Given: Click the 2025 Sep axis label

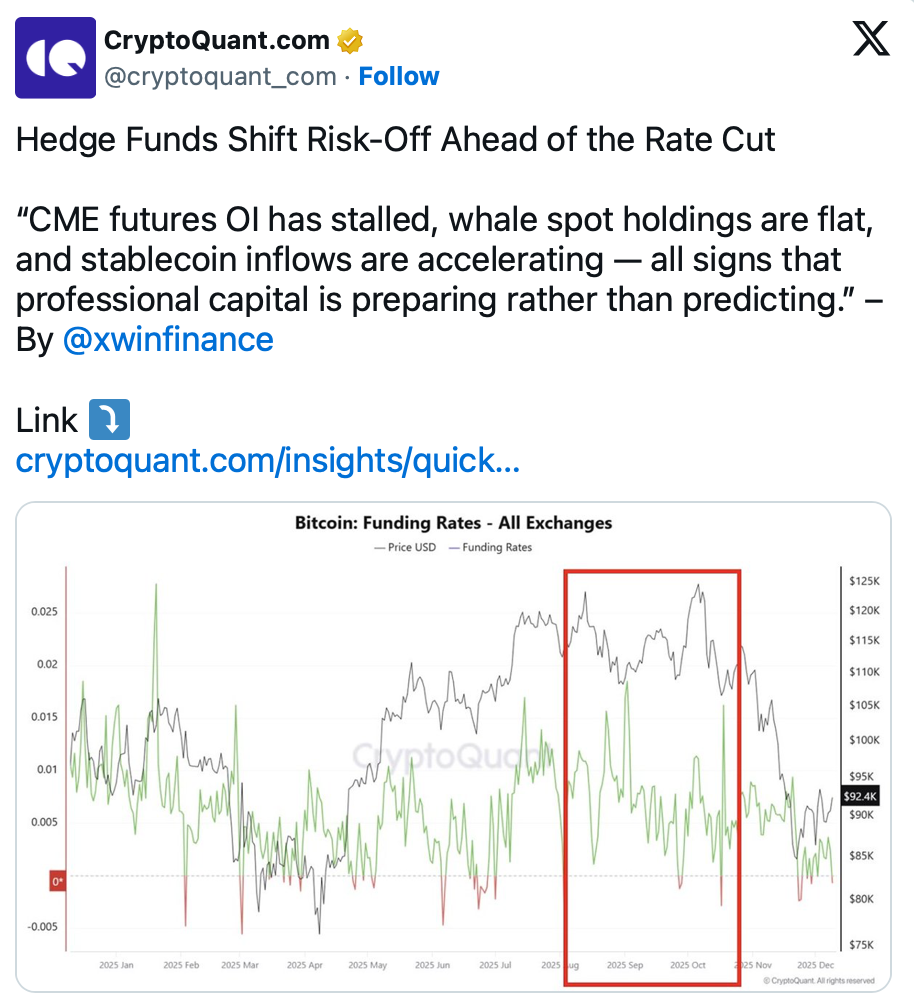Looking at the screenshot, I should click(x=624, y=965).
